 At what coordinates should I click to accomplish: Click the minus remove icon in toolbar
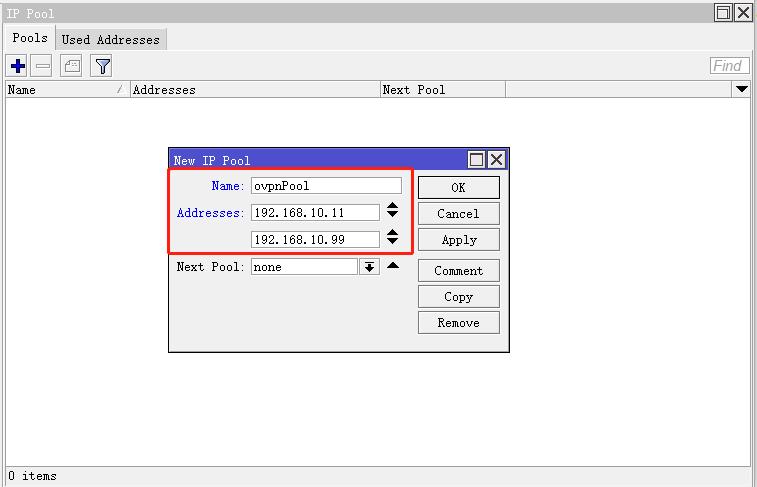click(42, 66)
